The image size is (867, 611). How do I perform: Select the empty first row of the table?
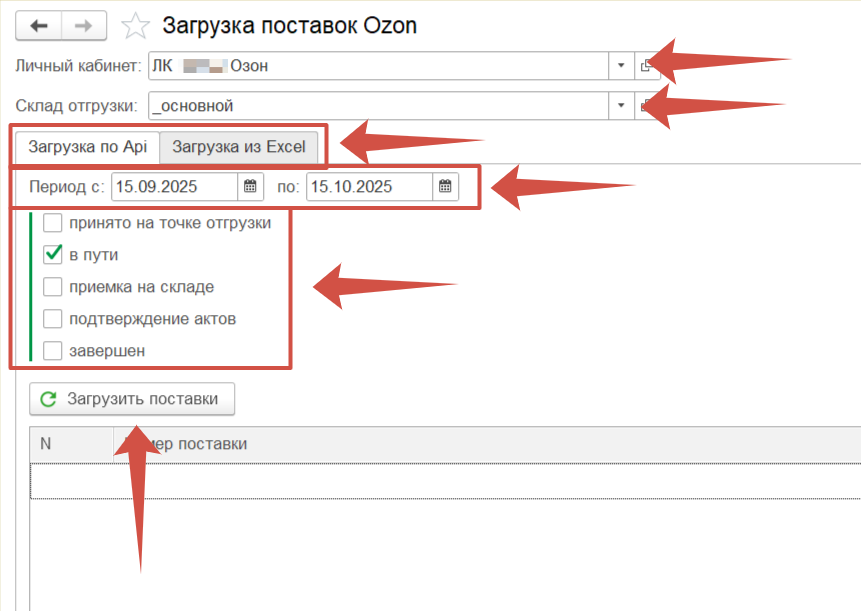pos(445,482)
